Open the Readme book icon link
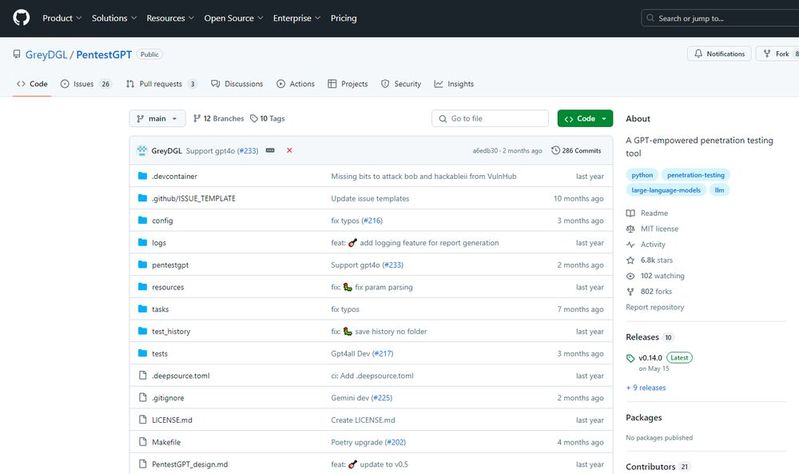The height and width of the screenshot is (474, 799). pos(630,213)
